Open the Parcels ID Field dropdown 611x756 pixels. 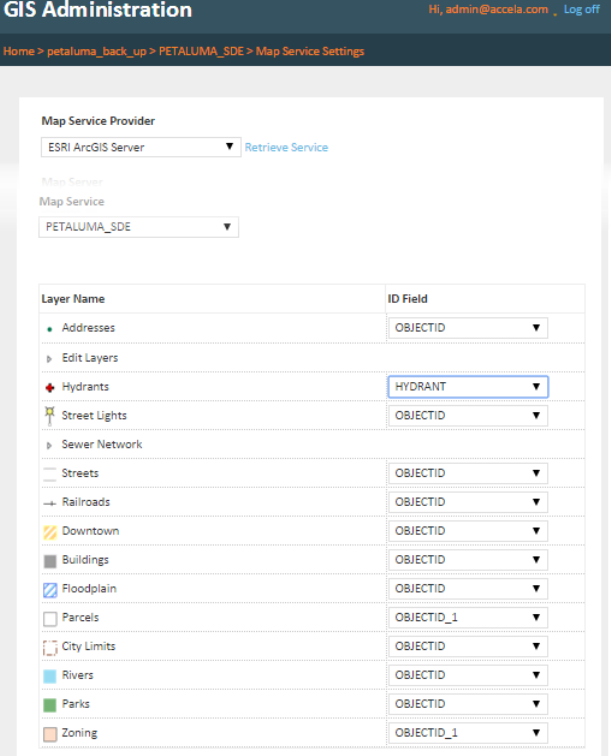click(x=468, y=617)
